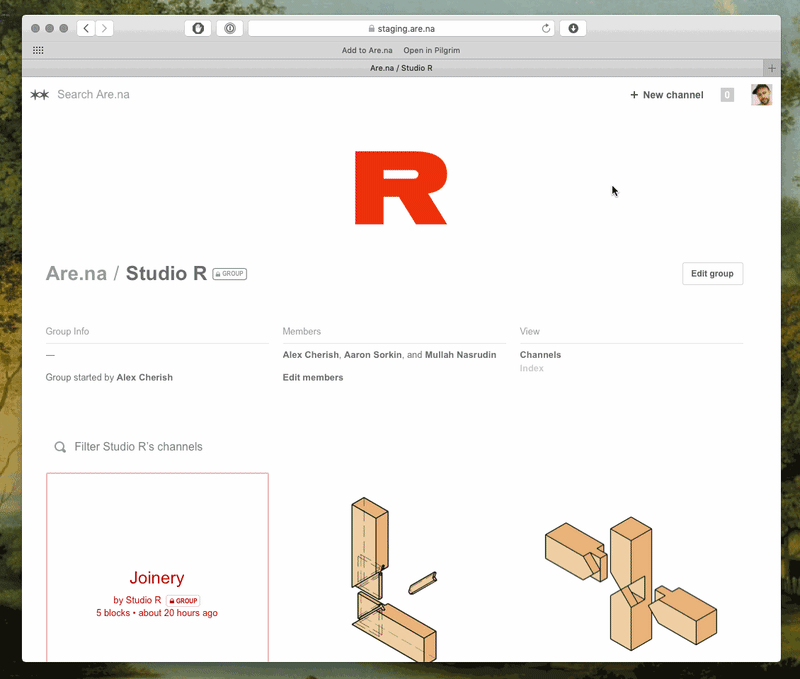Click the Add to Are.na bookmark
This screenshot has width=800, height=679.
[367, 50]
